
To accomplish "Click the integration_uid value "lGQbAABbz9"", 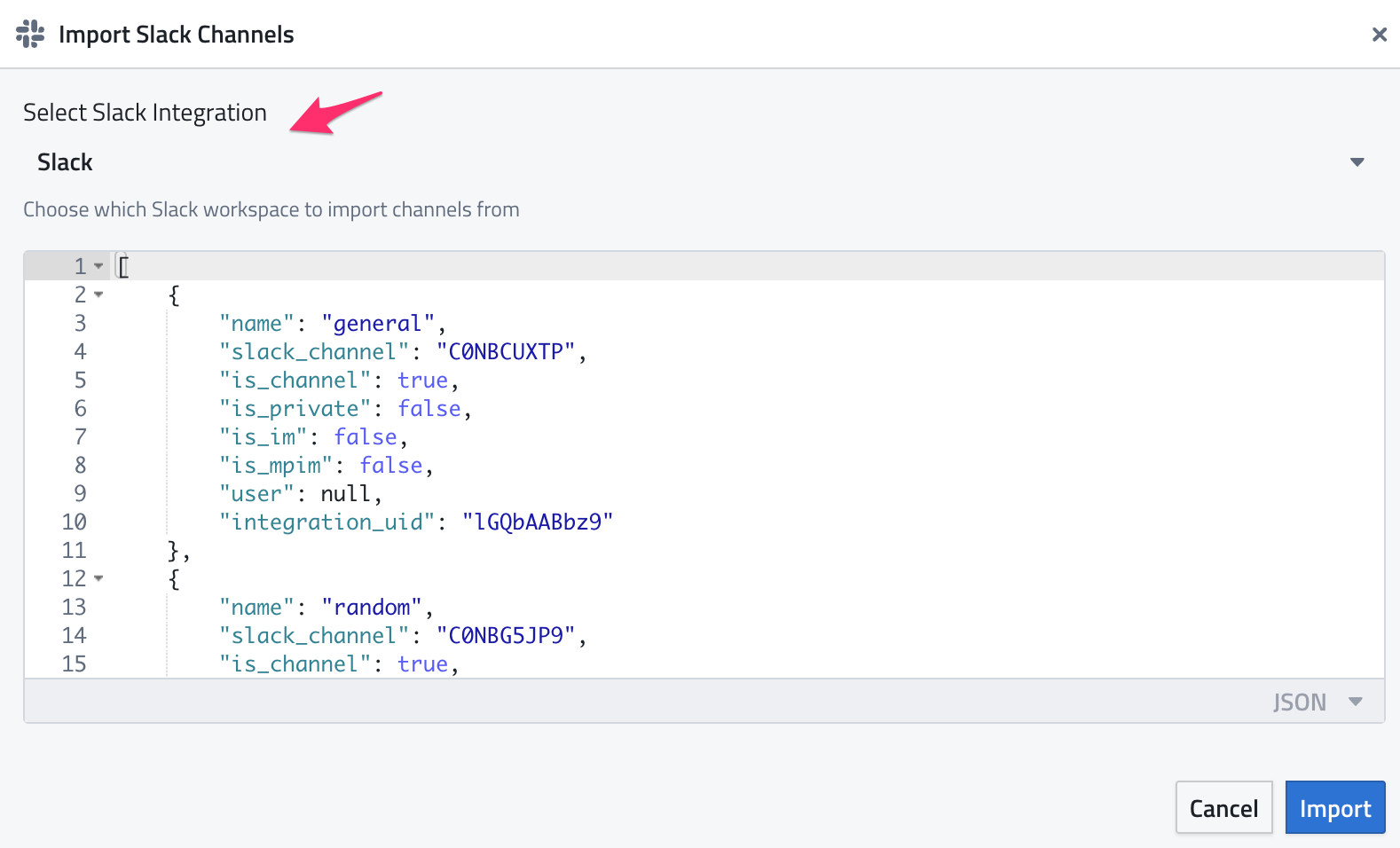I will (x=537, y=522).
